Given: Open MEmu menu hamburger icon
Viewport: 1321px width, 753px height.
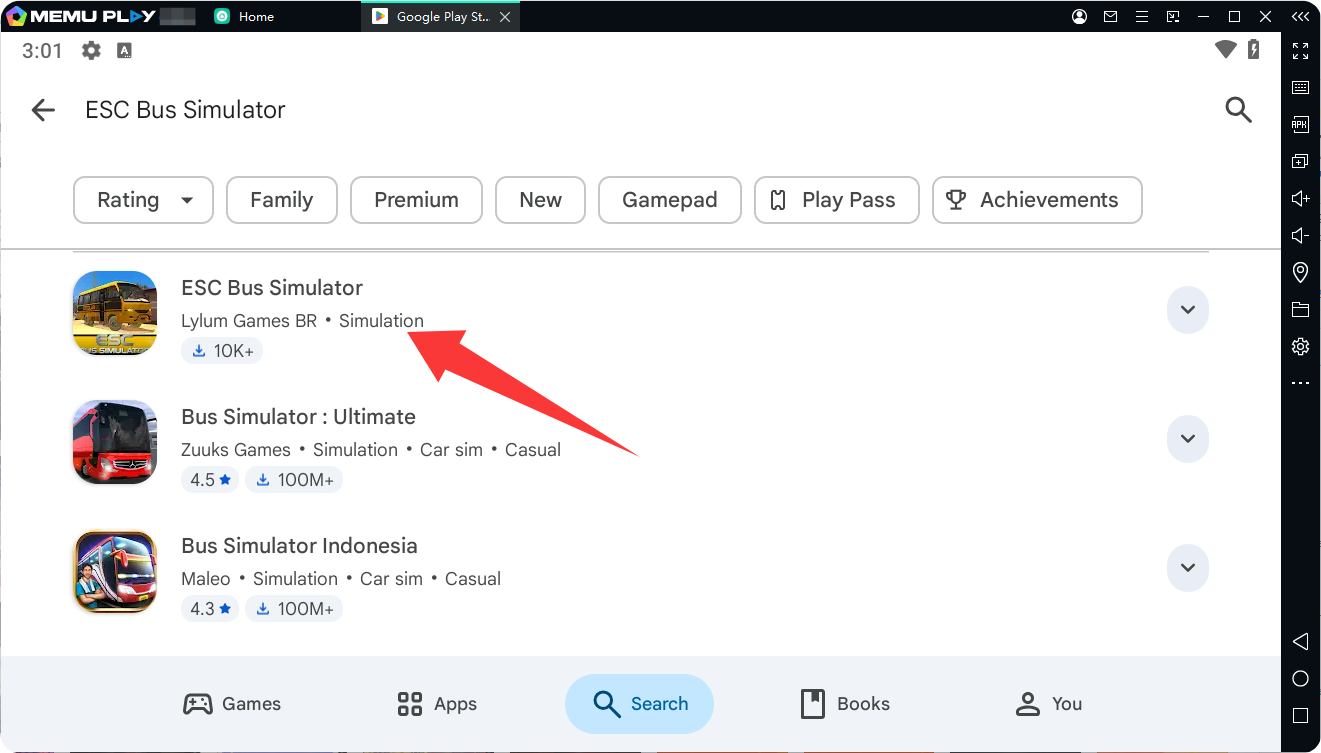Looking at the screenshot, I should click(1142, 17).
